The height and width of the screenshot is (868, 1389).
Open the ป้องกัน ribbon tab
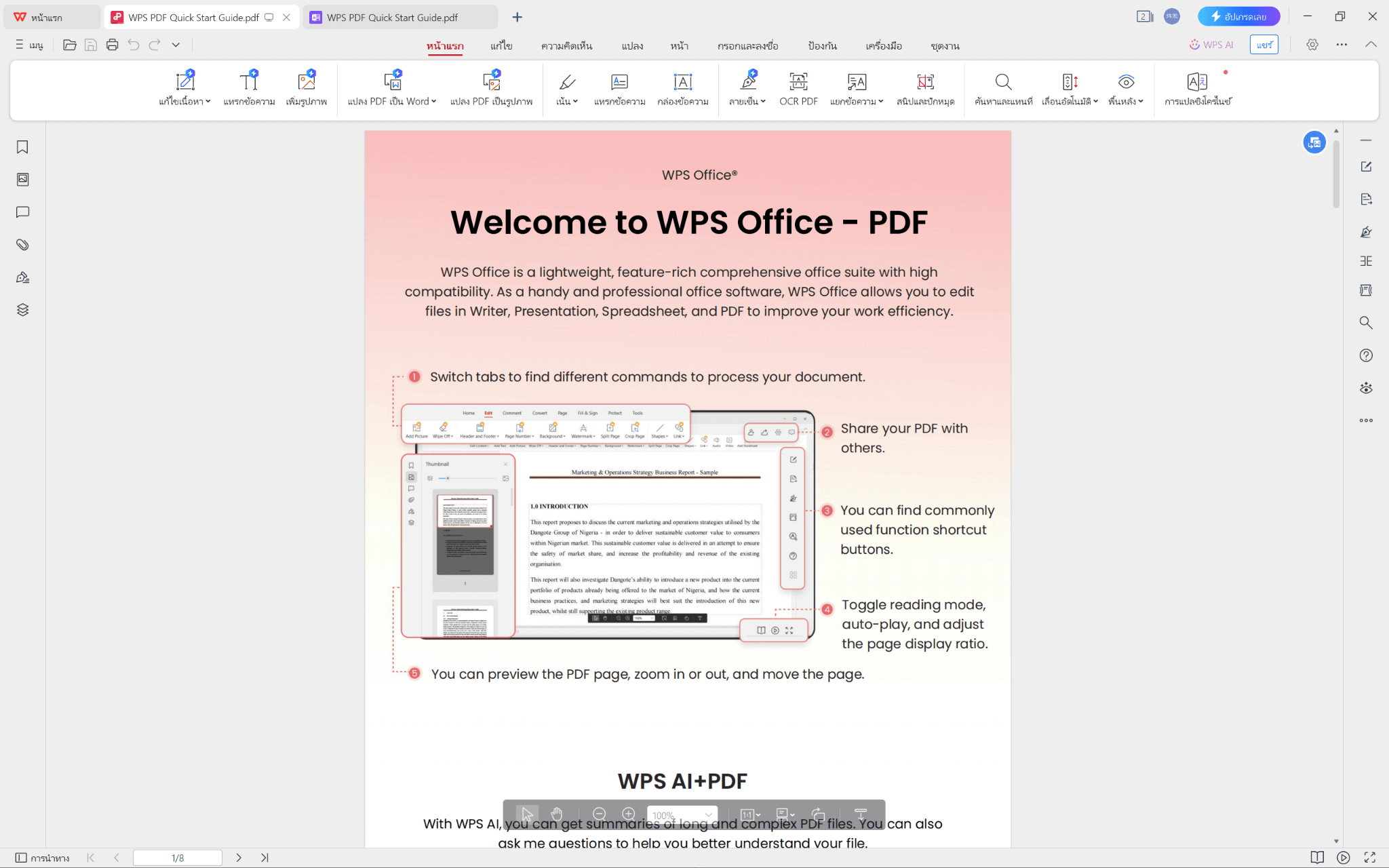822,45
